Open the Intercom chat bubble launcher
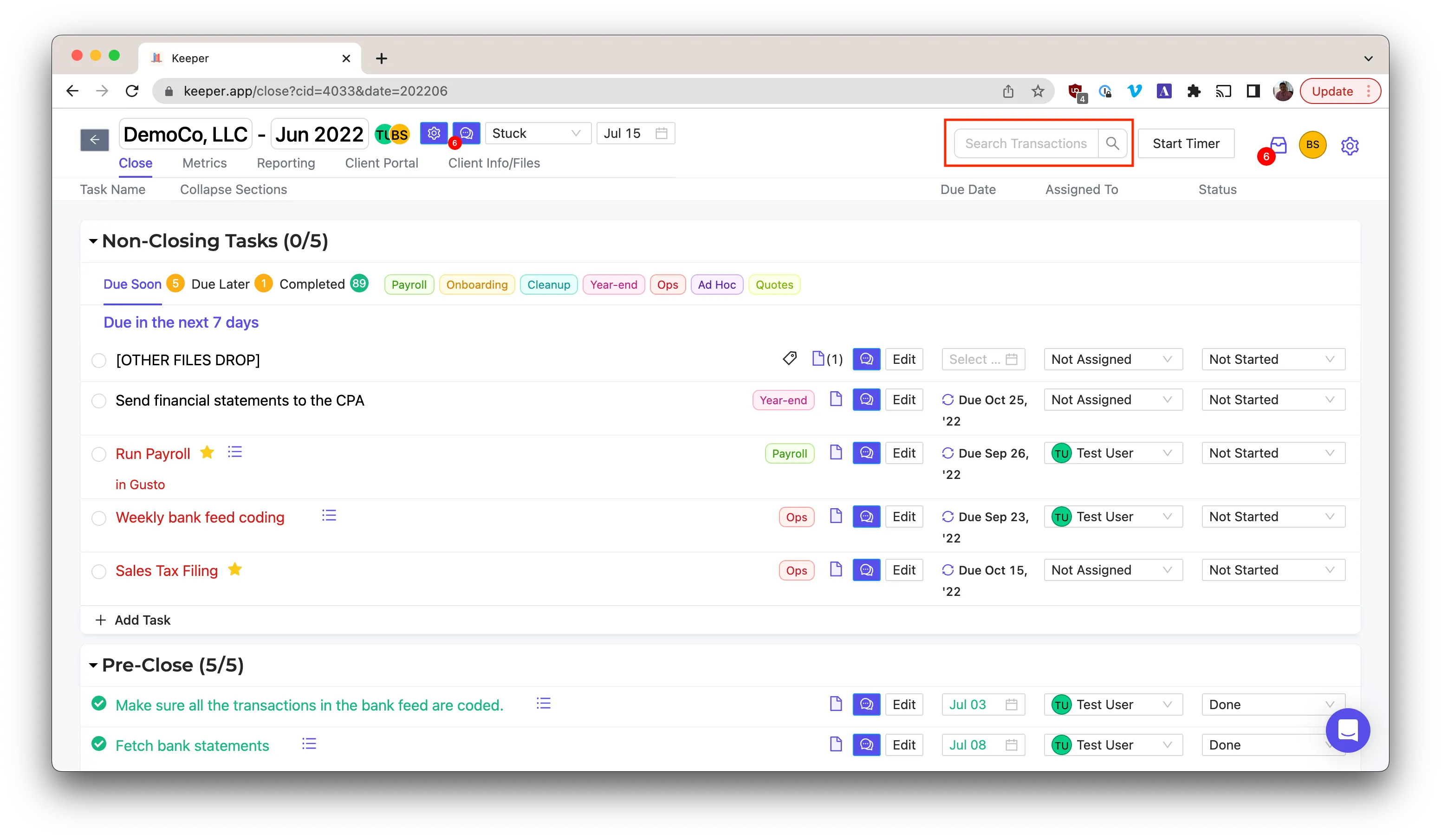Viewport: 1441px width, 840px height. pyautogui.click(x=1348, y=730)
